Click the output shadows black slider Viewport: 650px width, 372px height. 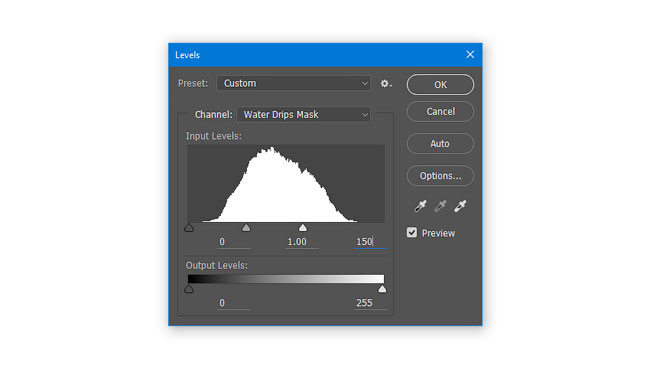tap(189, 289)
